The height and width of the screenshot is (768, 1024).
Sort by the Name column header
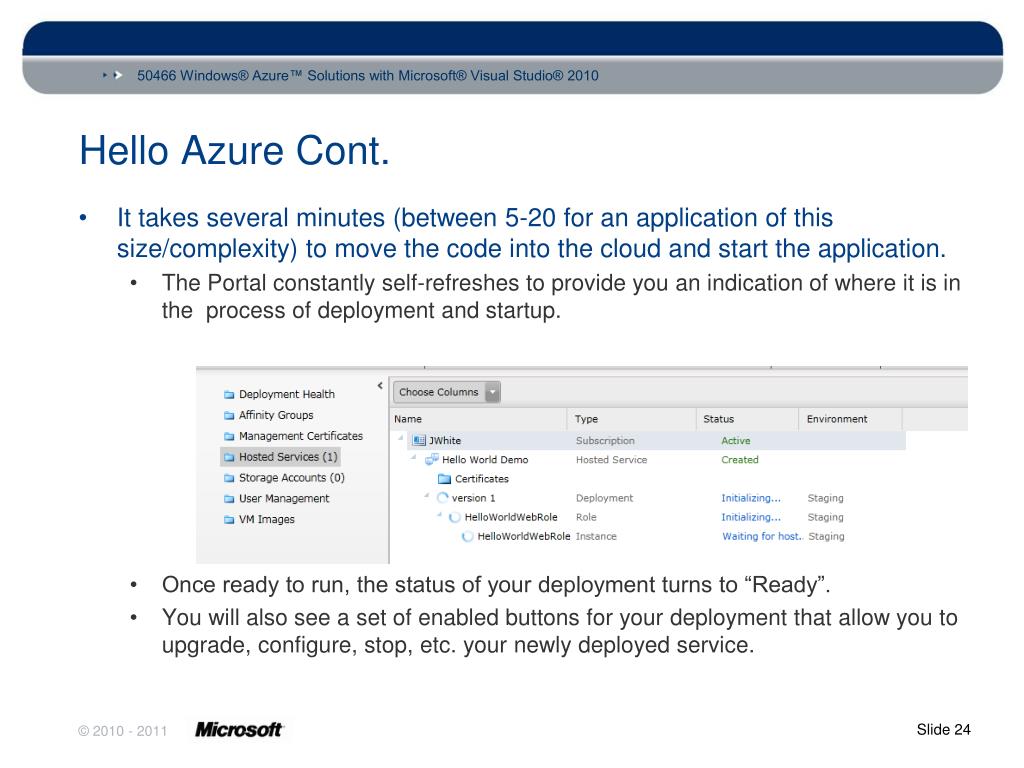point(408,419)
